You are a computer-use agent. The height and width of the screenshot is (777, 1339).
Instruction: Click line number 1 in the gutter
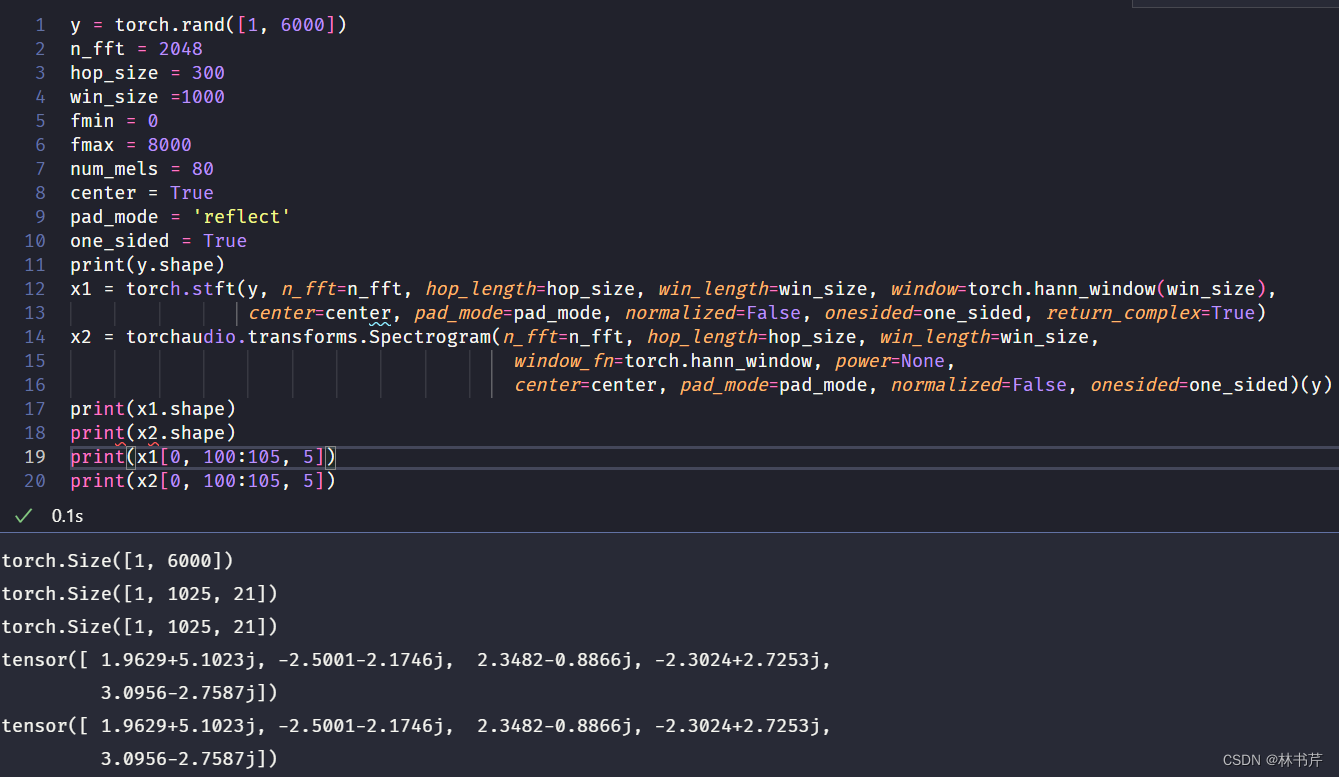click(x=40, y=25)
